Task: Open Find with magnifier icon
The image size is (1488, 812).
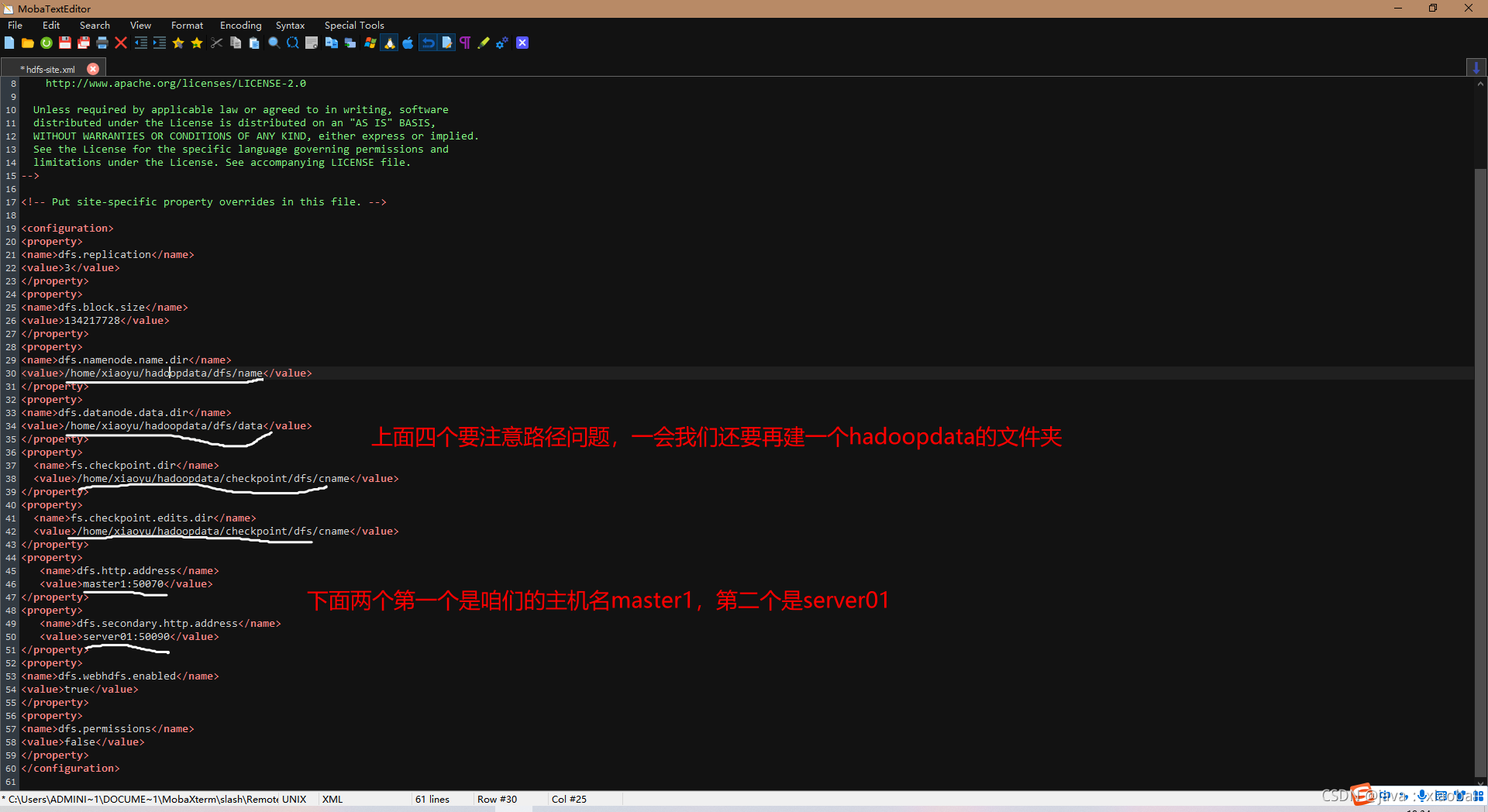Action: coord(274,43)
